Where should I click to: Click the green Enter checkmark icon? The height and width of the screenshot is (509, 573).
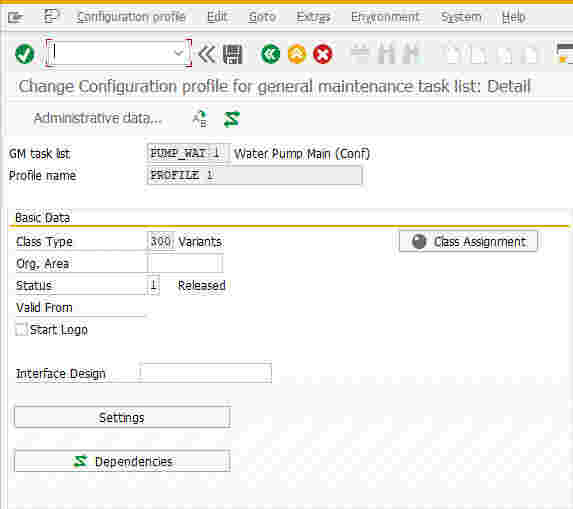[x=24, y=54]
